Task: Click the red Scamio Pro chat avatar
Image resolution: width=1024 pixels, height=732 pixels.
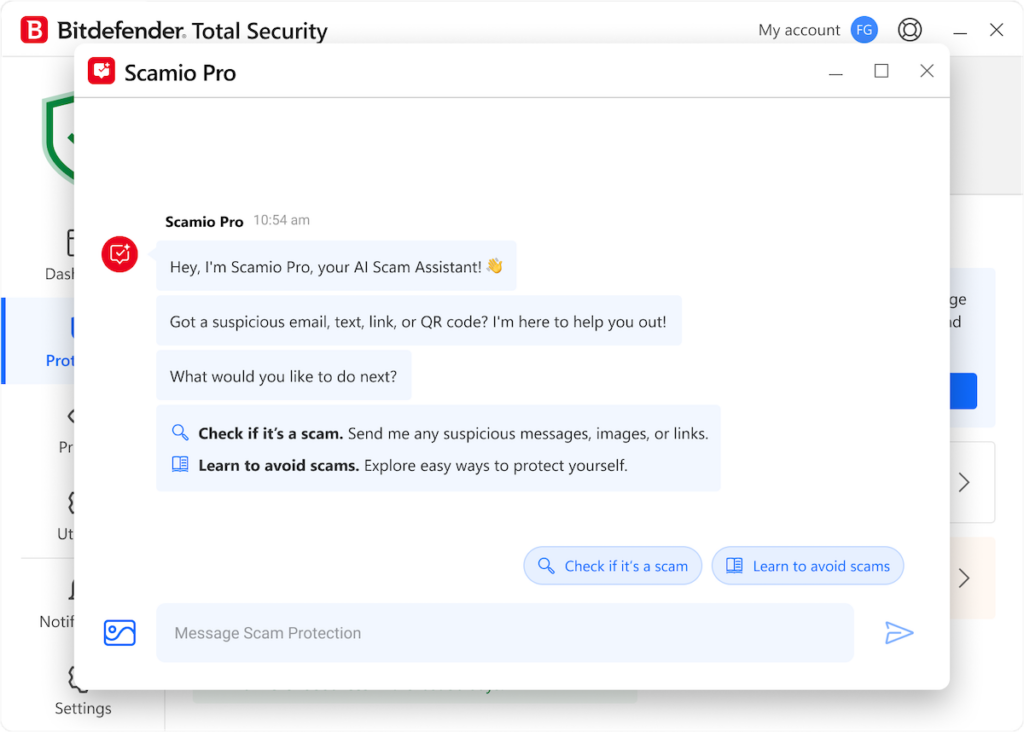Action: click(119, 254)
